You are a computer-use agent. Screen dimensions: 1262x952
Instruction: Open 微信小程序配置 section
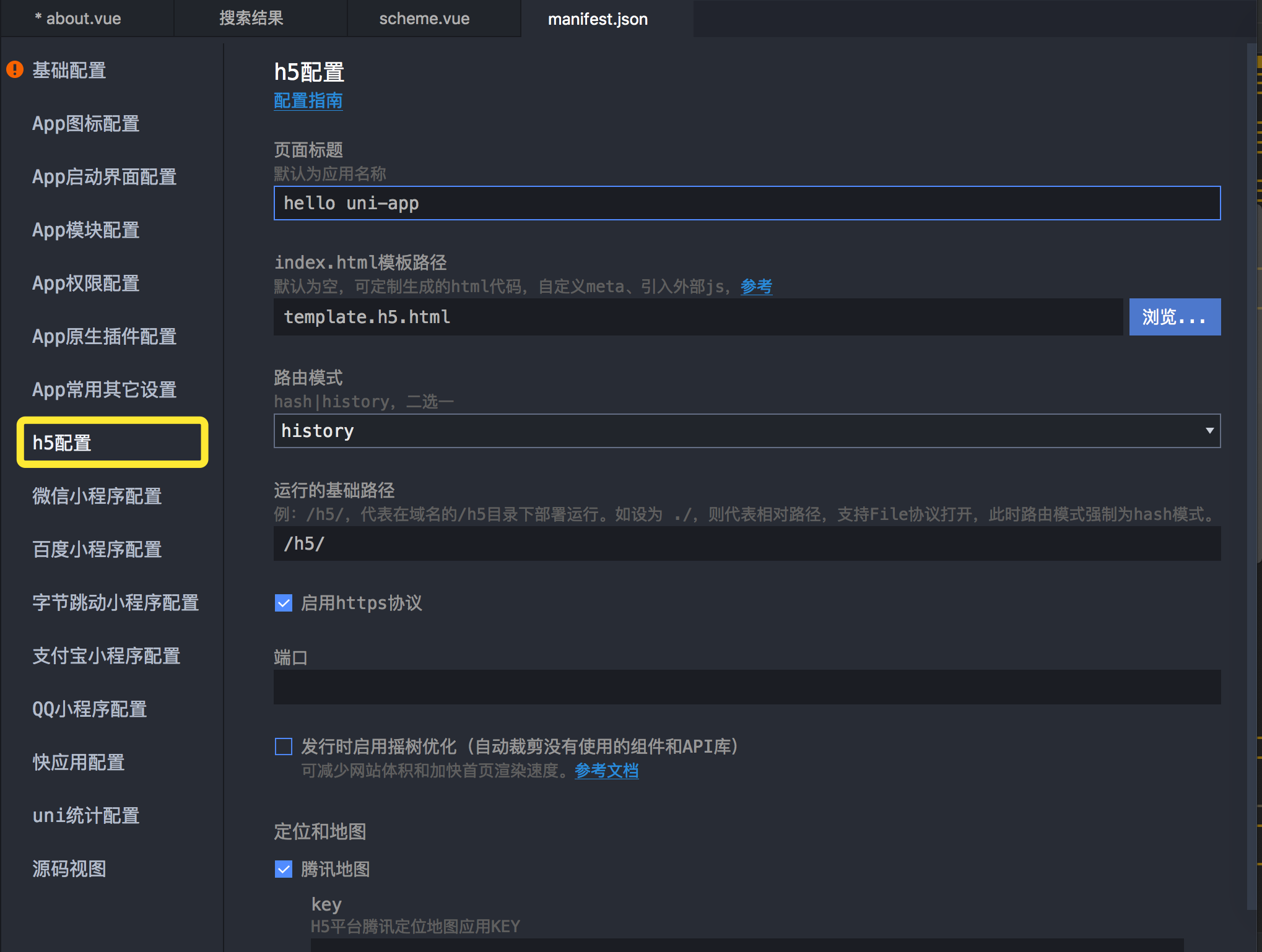(97, 496)
